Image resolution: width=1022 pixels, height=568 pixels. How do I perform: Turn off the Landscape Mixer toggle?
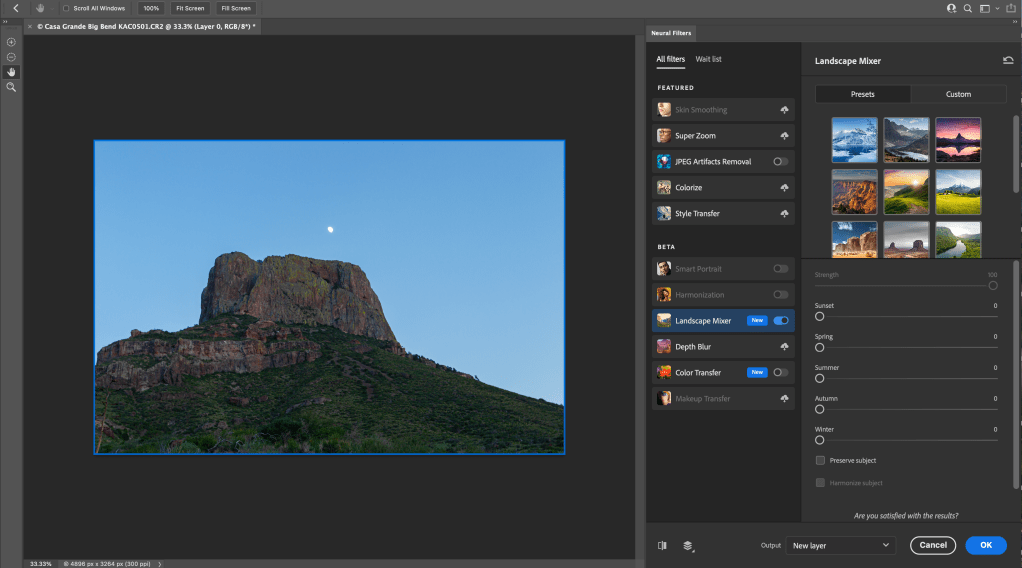coord(780,321)
